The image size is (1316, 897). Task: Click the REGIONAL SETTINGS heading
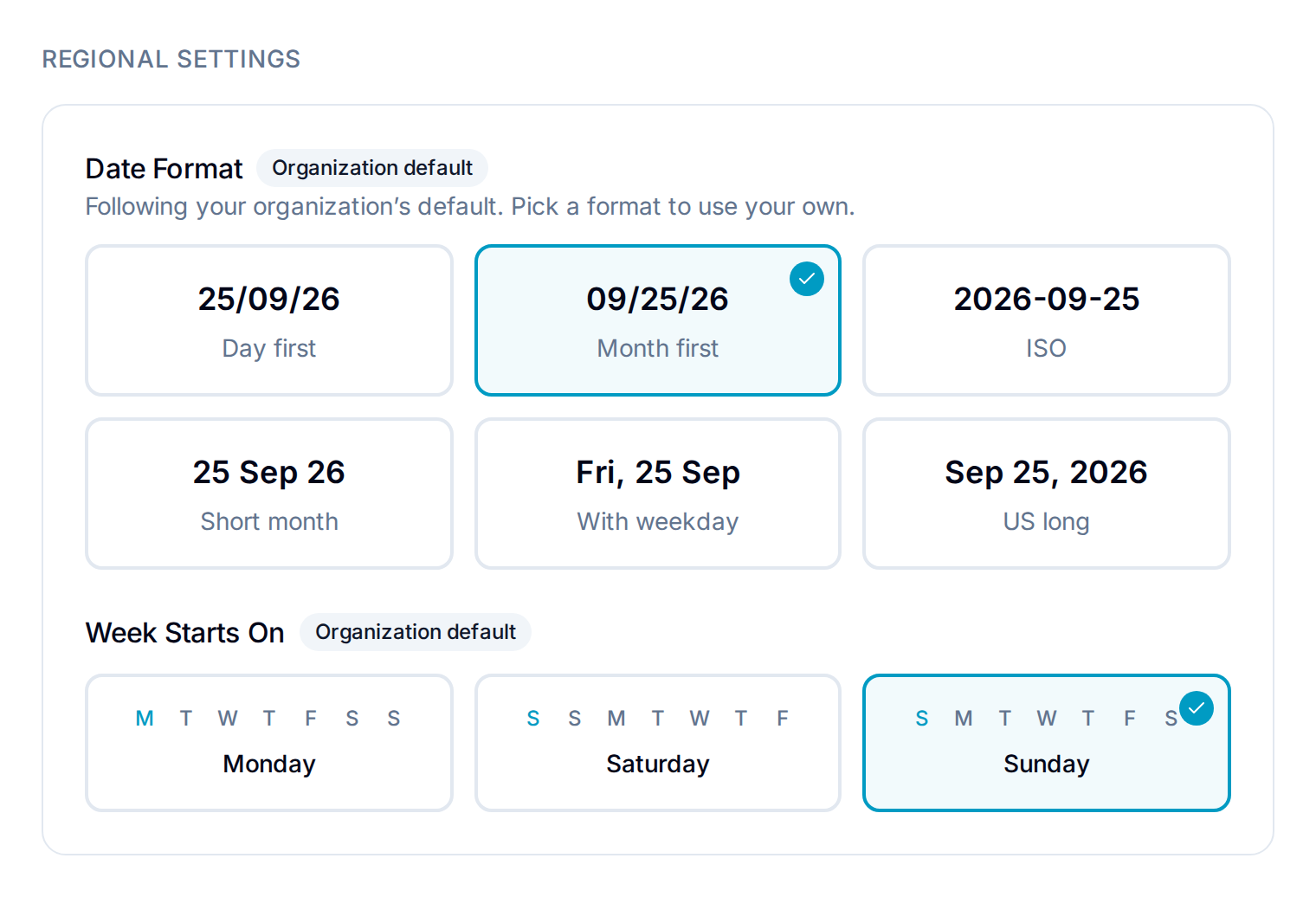[x=171, y=59]
